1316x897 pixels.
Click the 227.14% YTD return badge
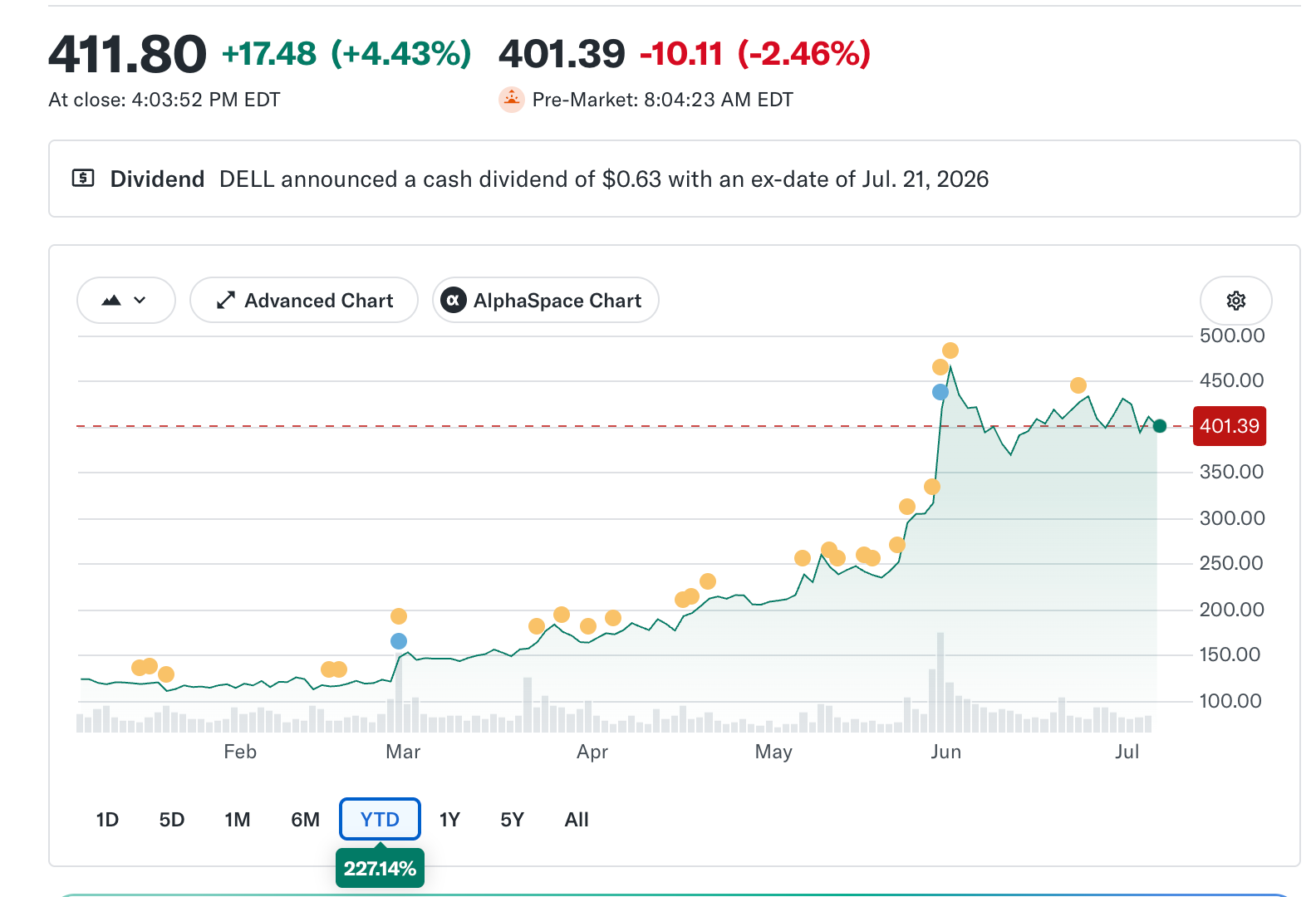click(380, 868)
